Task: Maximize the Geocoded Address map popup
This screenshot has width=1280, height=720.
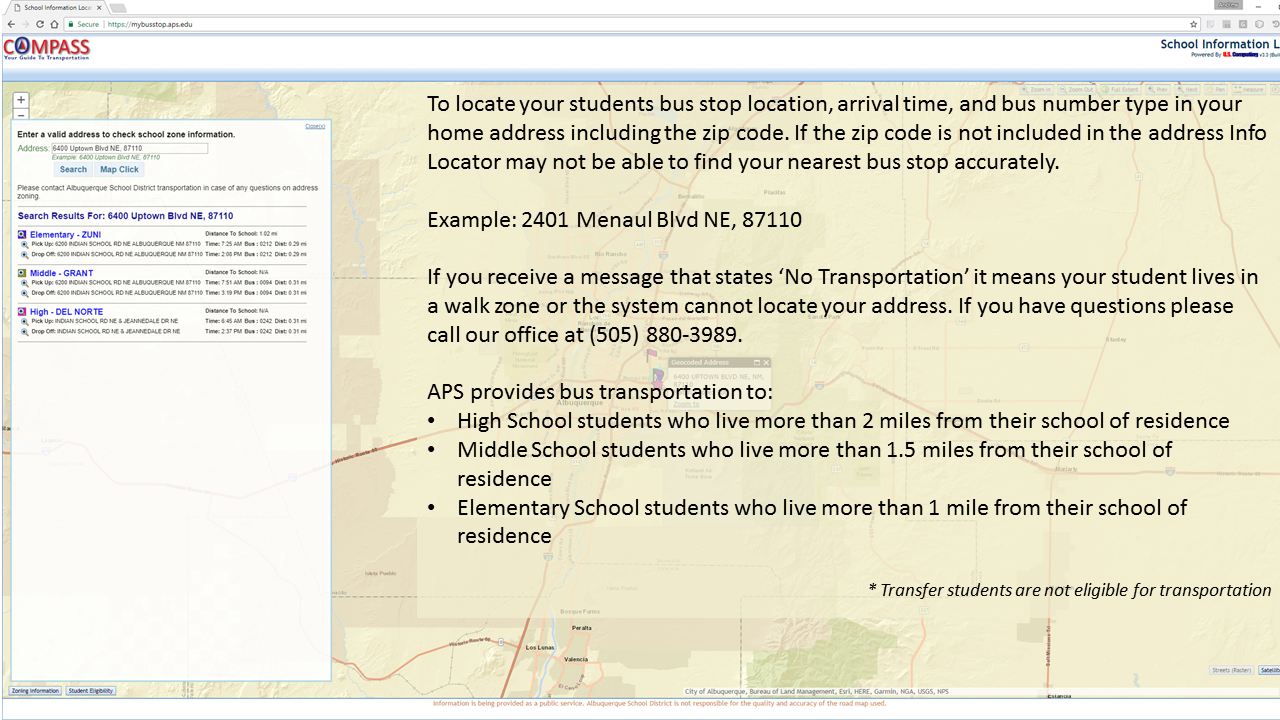Action: coord(757,363)
